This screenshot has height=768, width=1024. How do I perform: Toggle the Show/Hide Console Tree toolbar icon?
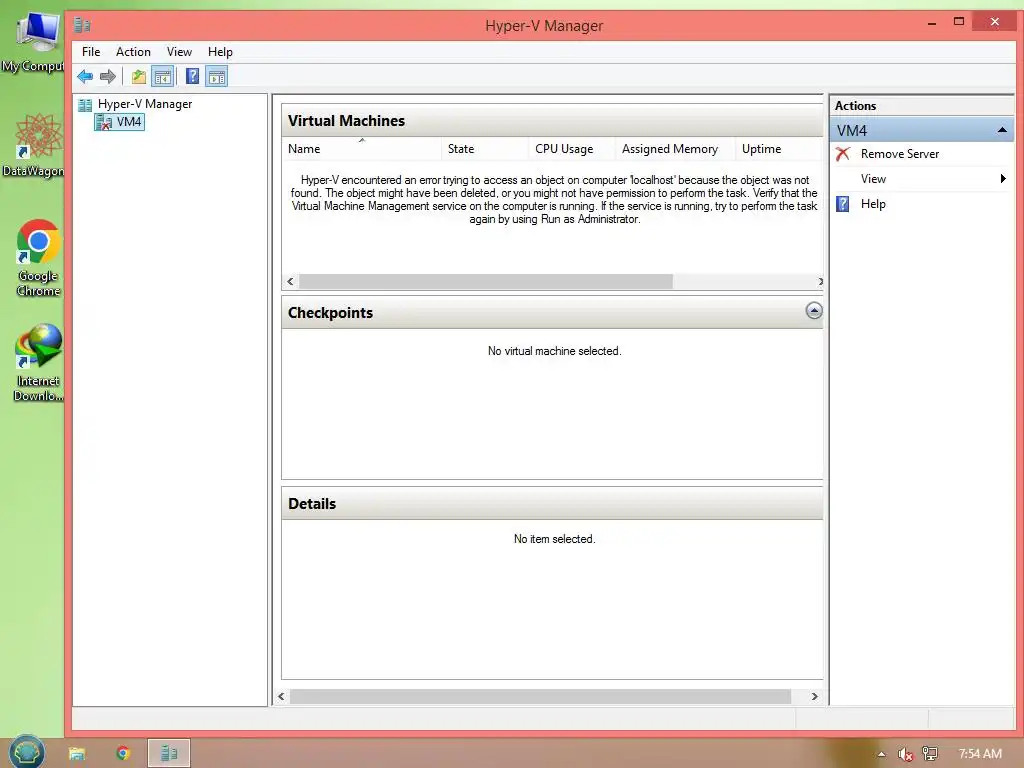point(163,76)
